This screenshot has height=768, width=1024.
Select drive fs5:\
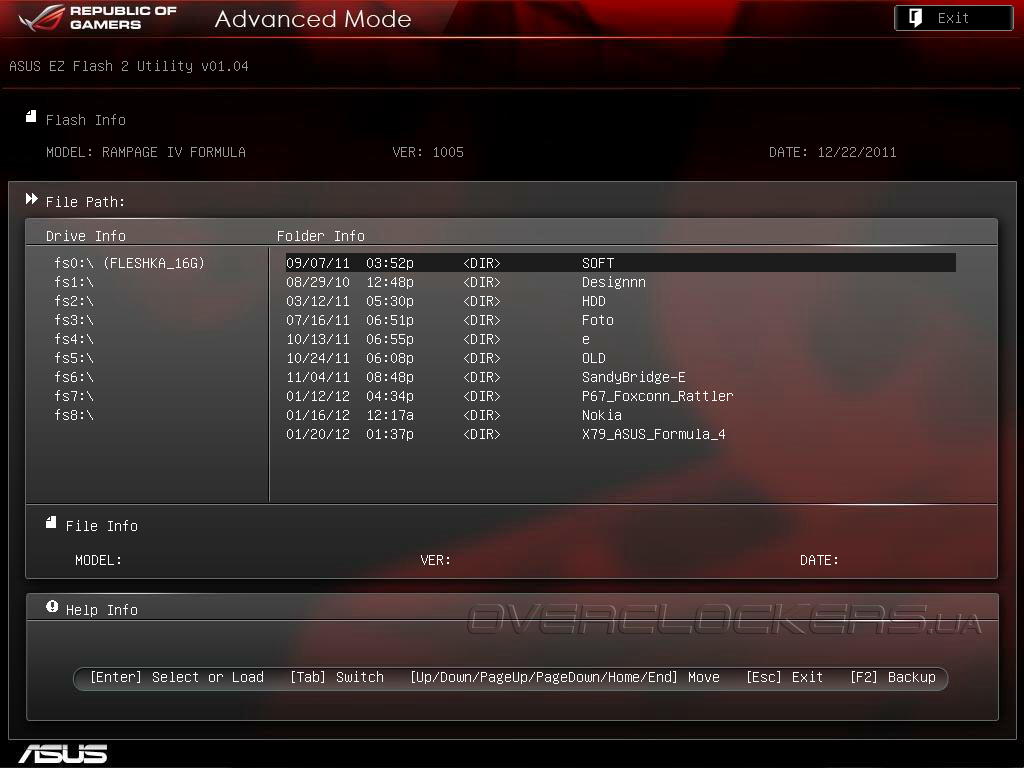tap(74, 358)
